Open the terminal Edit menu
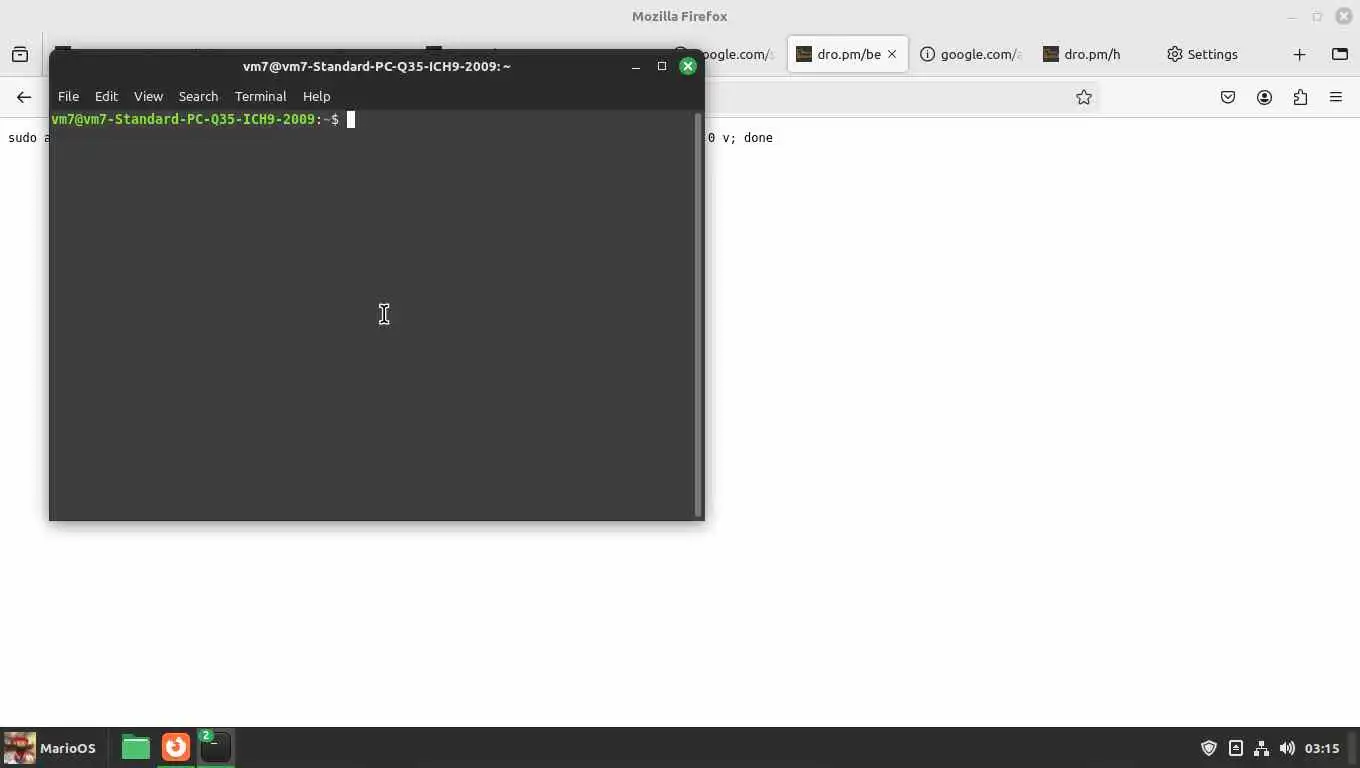 (x=106, y=96)
